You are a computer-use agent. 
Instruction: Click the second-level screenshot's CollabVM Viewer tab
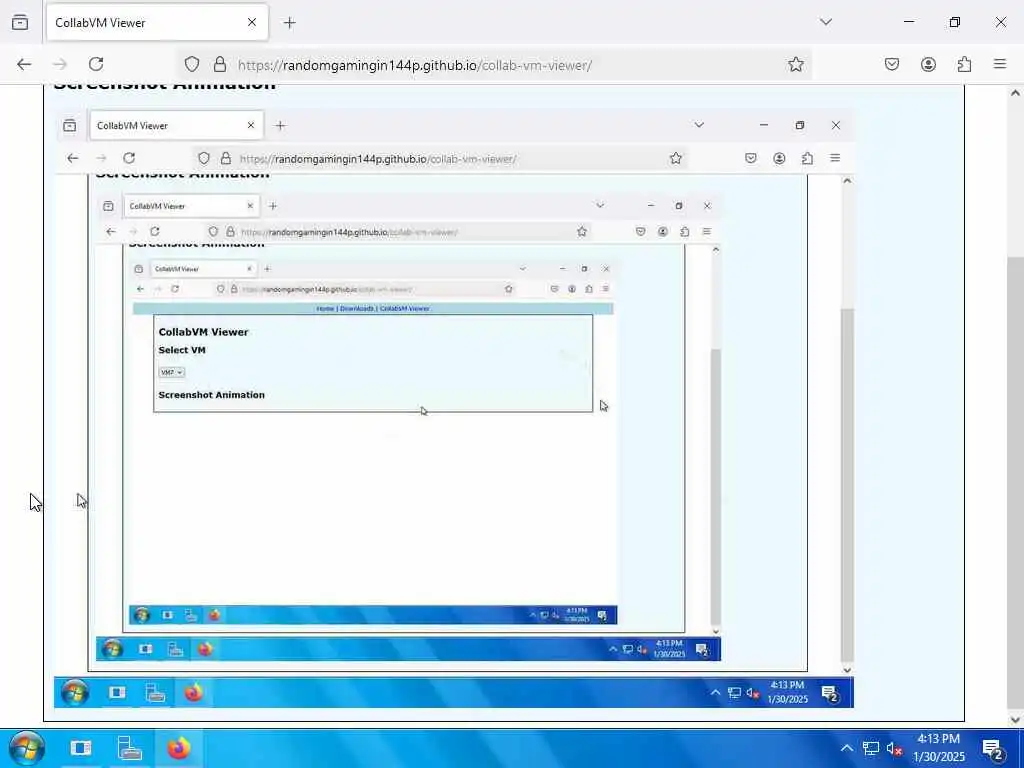[x=176, y=125]
